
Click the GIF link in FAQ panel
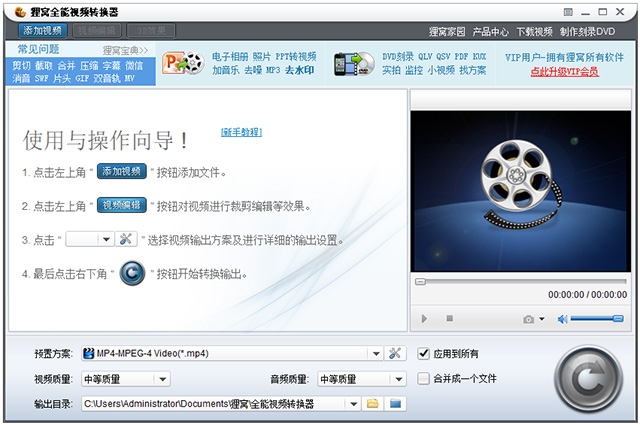[x=82, y=78]
